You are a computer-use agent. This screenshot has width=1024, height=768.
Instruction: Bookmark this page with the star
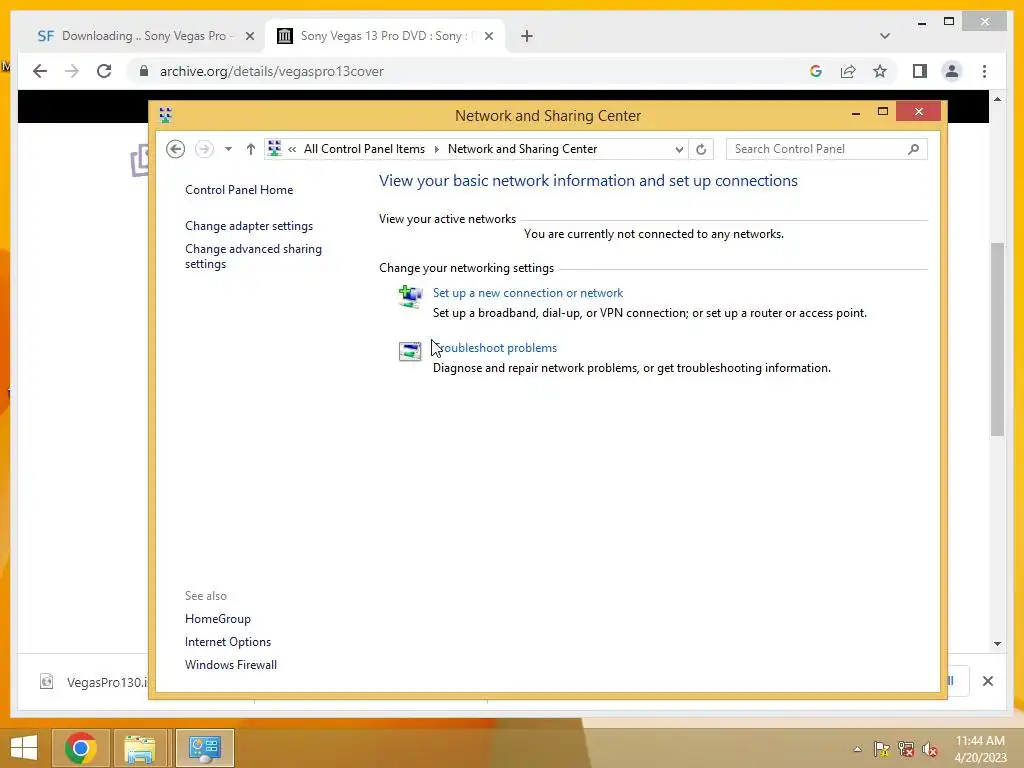[880, 71]
